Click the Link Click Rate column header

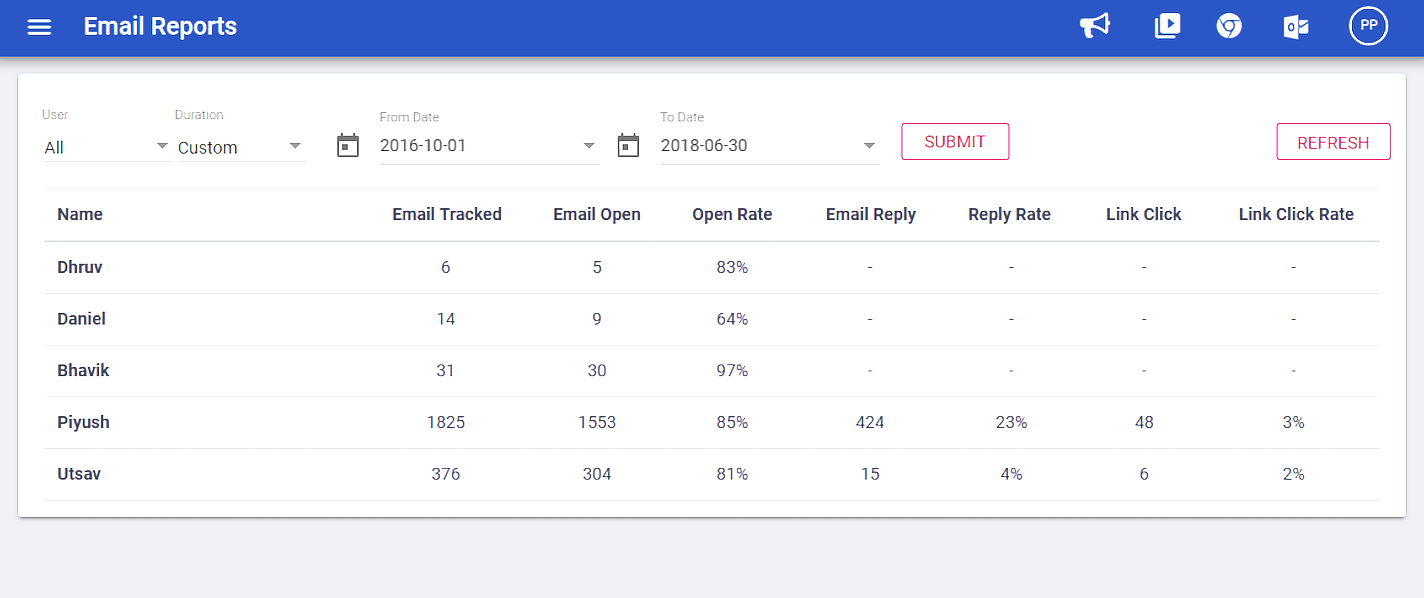tap(1296, 214)
